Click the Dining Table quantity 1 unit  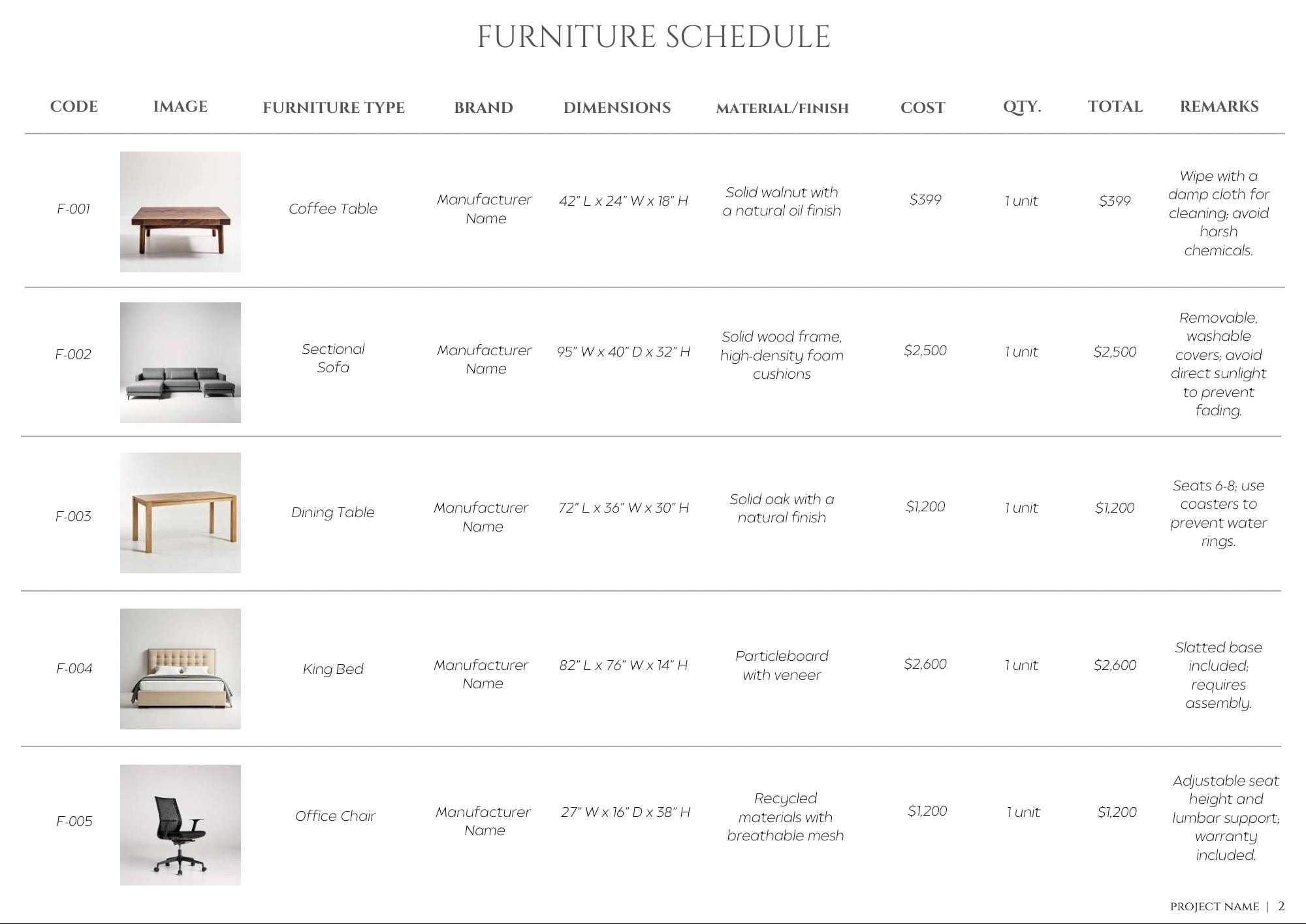1021,507
